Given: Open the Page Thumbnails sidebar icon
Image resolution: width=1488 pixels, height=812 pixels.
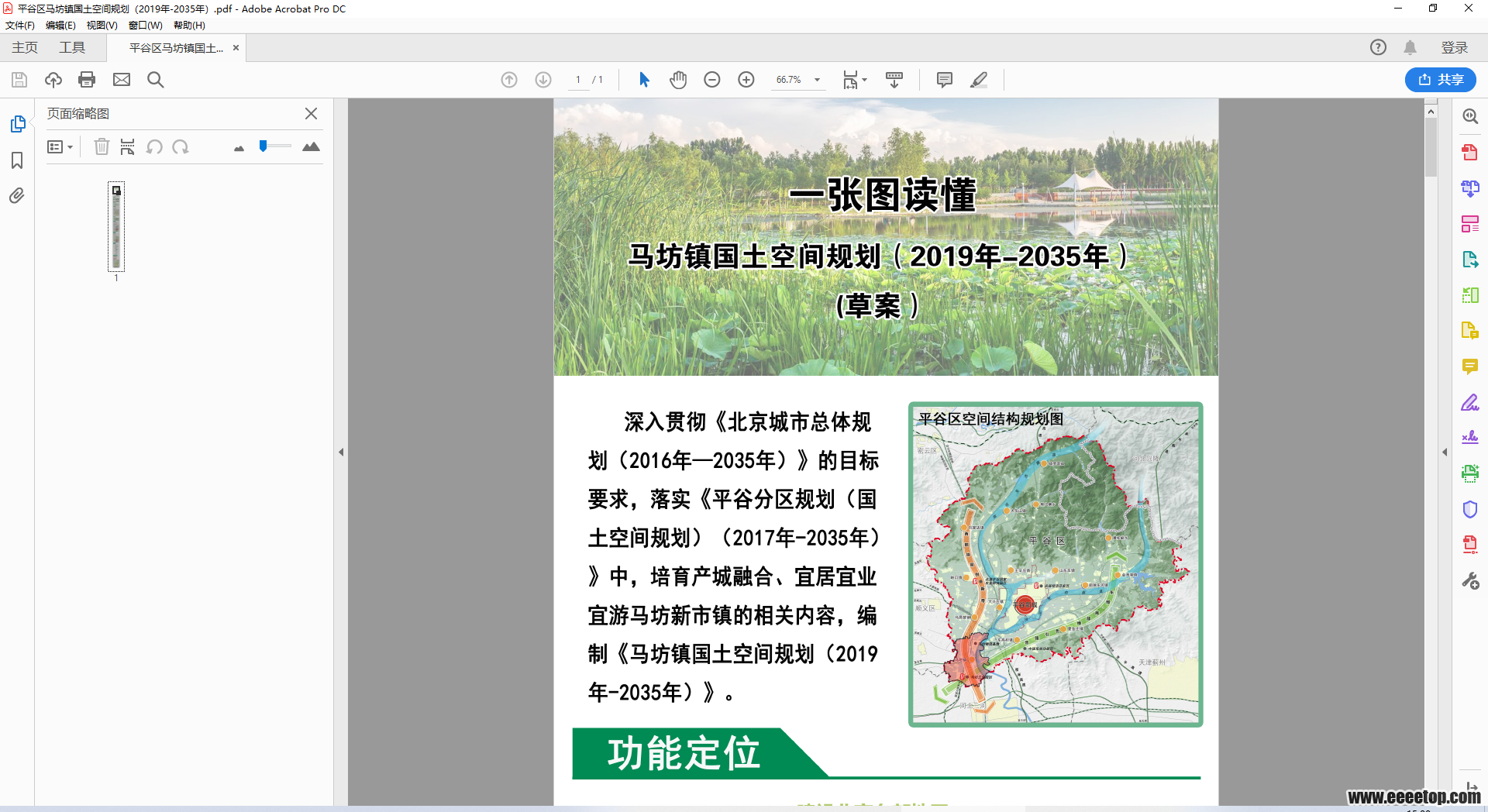Looking at the screenshot, I should point(17,124).
